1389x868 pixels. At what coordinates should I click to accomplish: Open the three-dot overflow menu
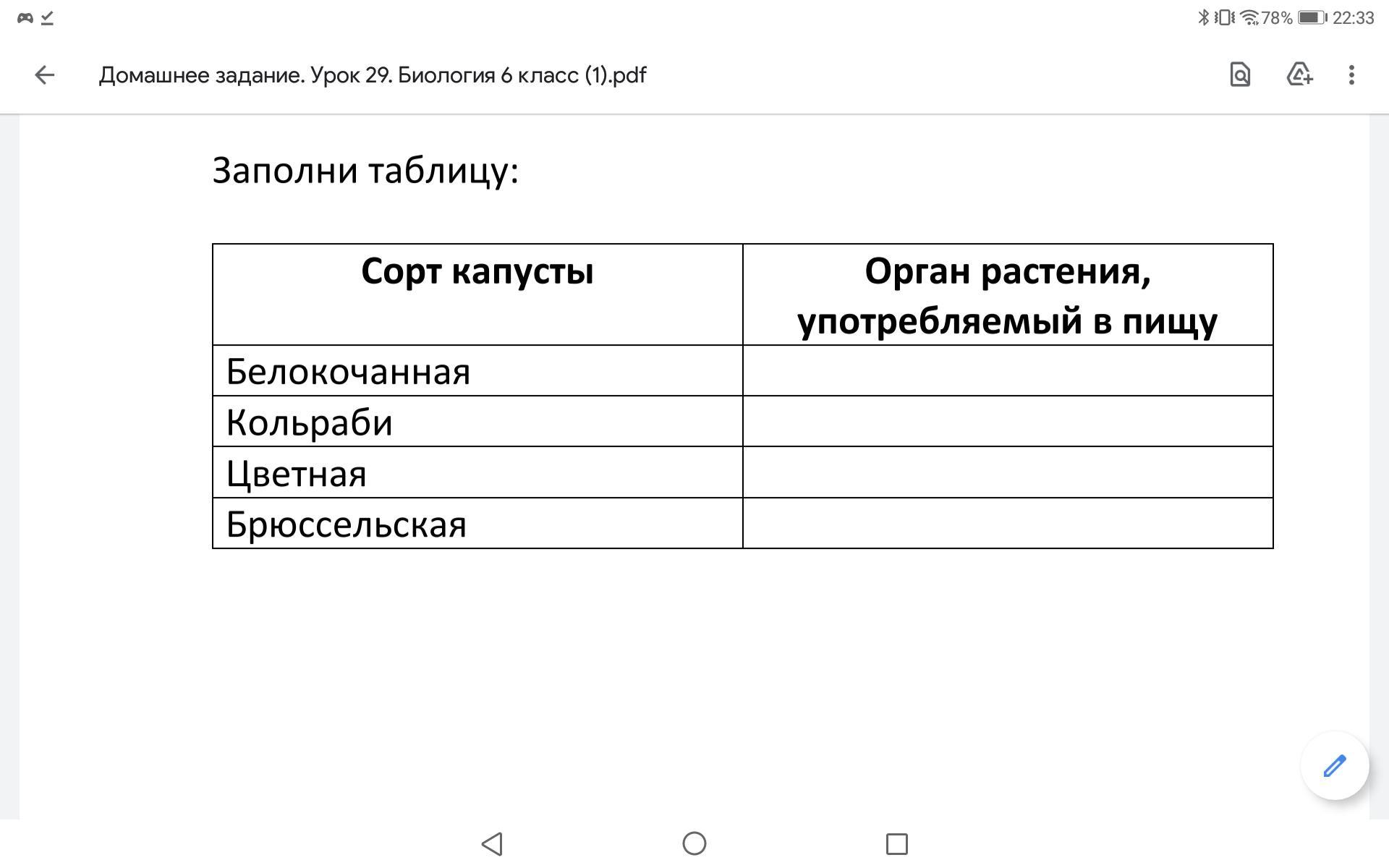[1351, 75]
